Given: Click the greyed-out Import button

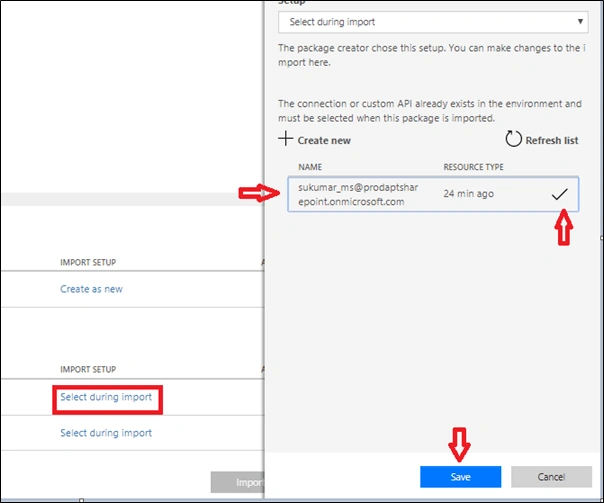Looking at the screenshot, I should pyautogui.click(x=238, y=482).
